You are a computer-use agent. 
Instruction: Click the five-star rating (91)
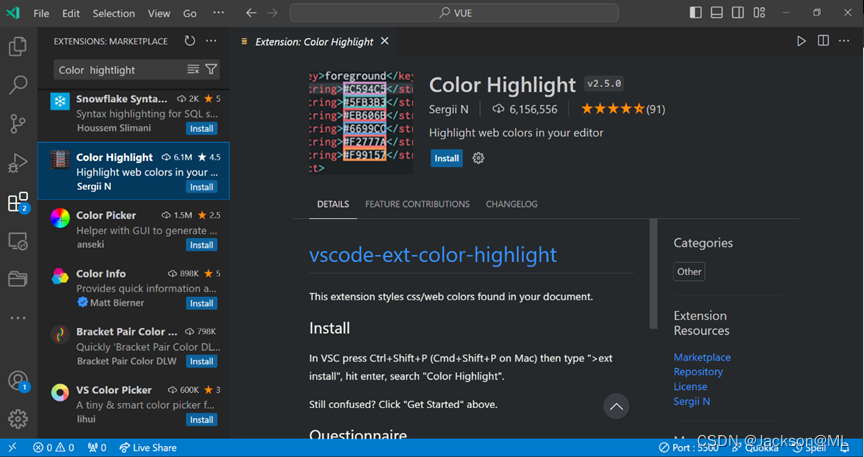coord(623,109)
